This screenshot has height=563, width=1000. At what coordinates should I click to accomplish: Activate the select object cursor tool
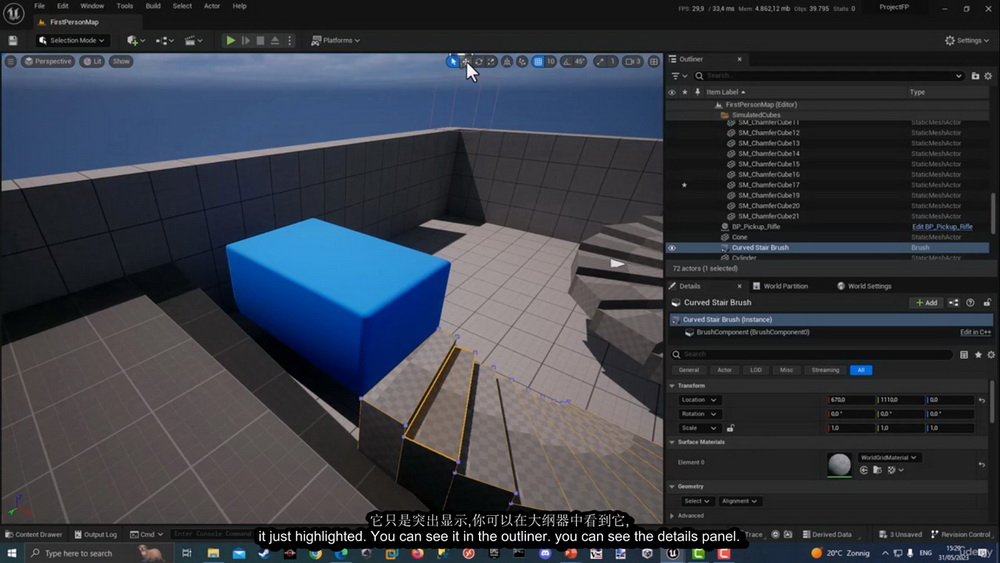(x=452, y=62)
